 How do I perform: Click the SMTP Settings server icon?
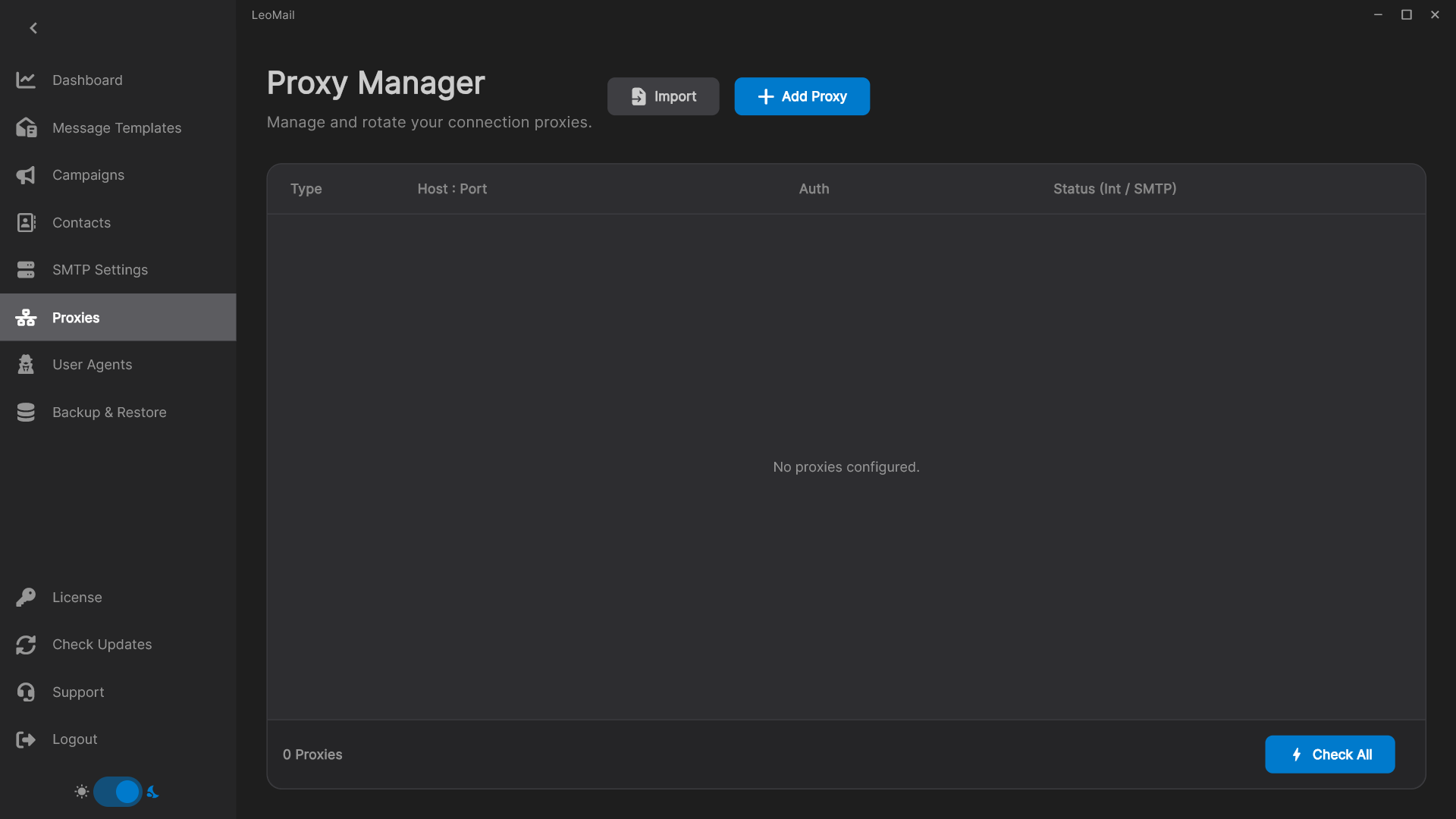coord(26,270)
